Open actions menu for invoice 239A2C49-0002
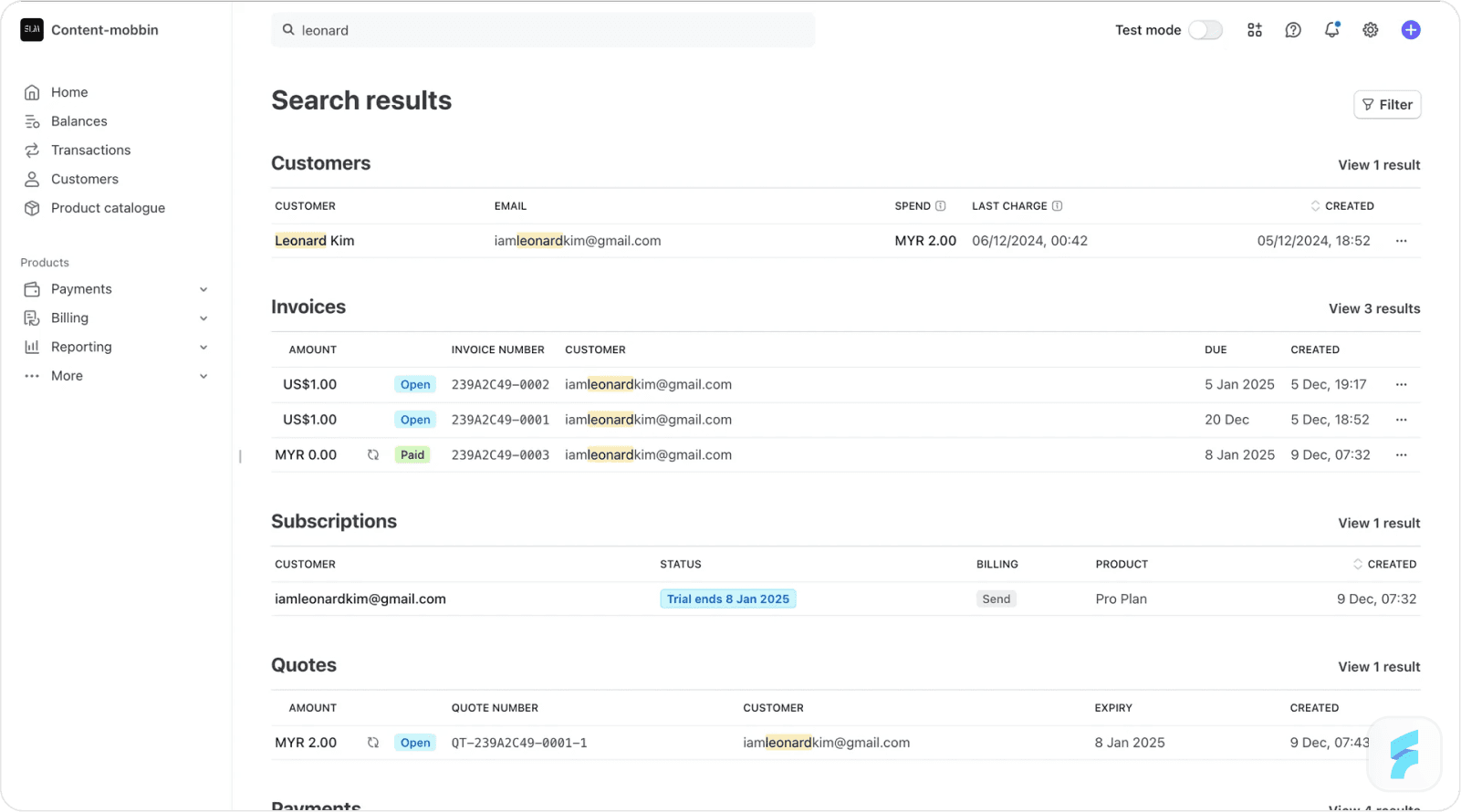Viewport: 1461px width, 812px height. (1402, 385)
